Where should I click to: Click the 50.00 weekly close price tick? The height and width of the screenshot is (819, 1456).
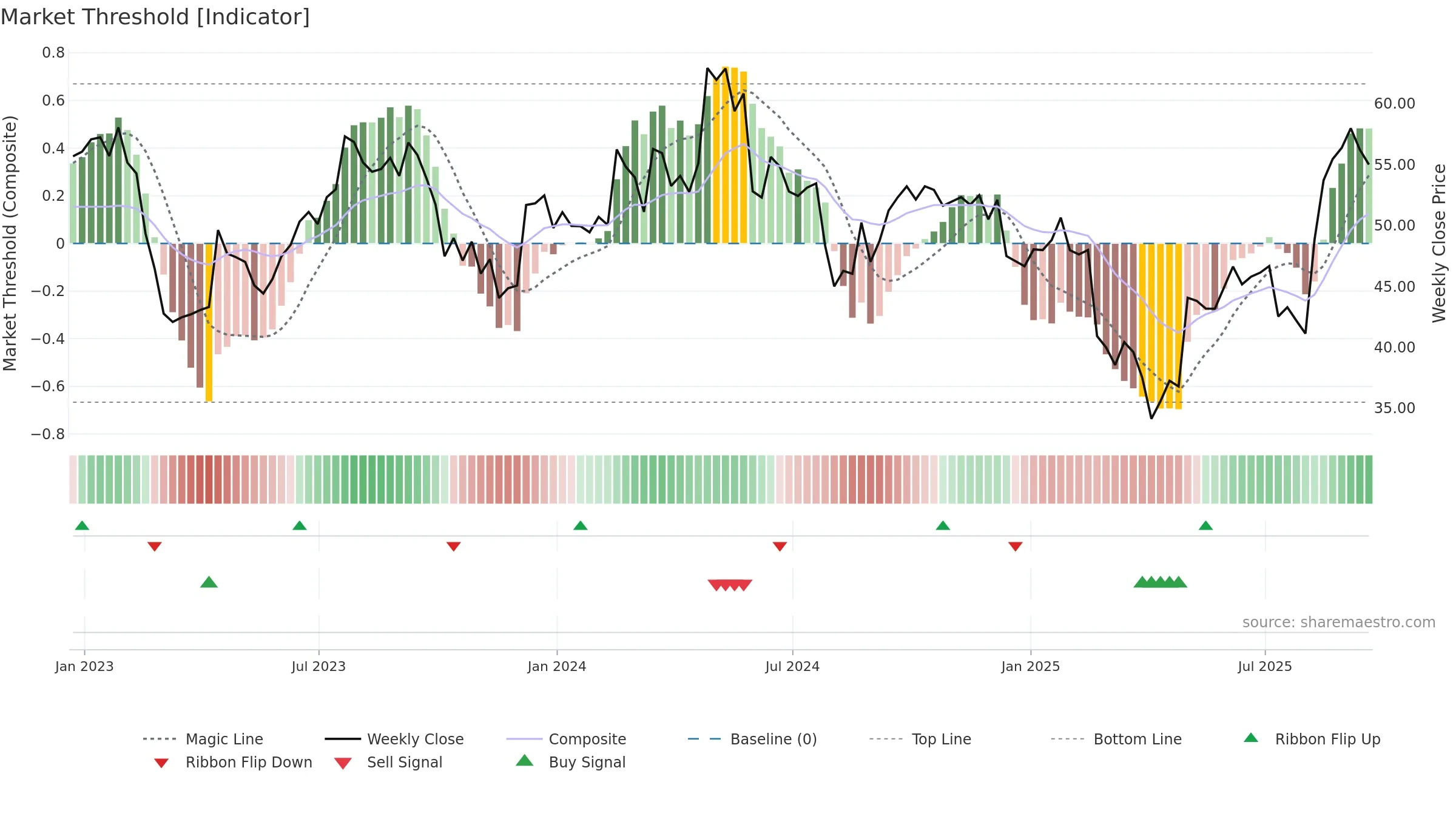click(1395, 226)
